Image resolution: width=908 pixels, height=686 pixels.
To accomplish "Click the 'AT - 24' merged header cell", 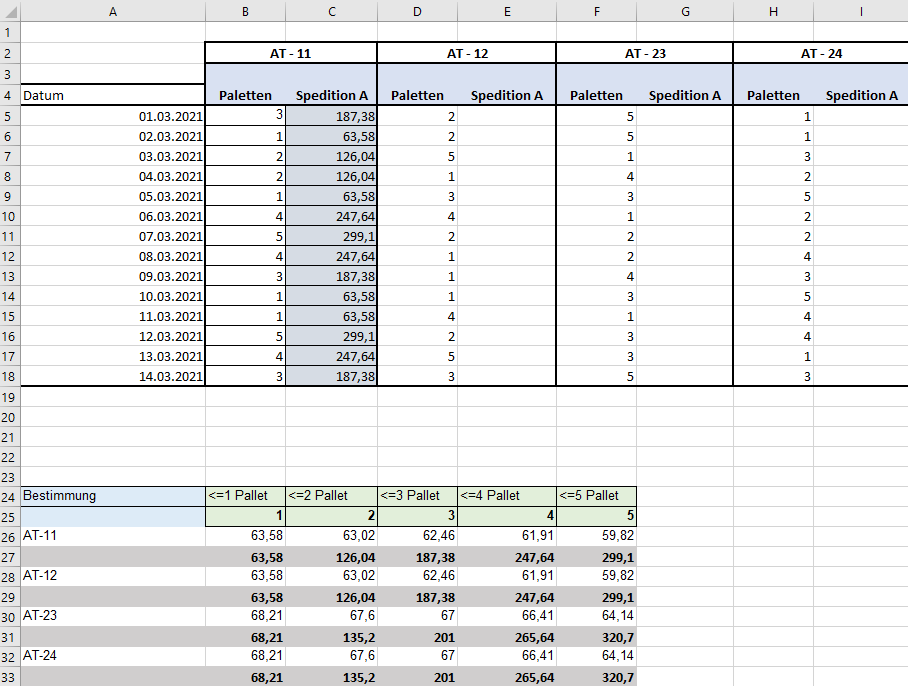I will [x=821, y=53].
